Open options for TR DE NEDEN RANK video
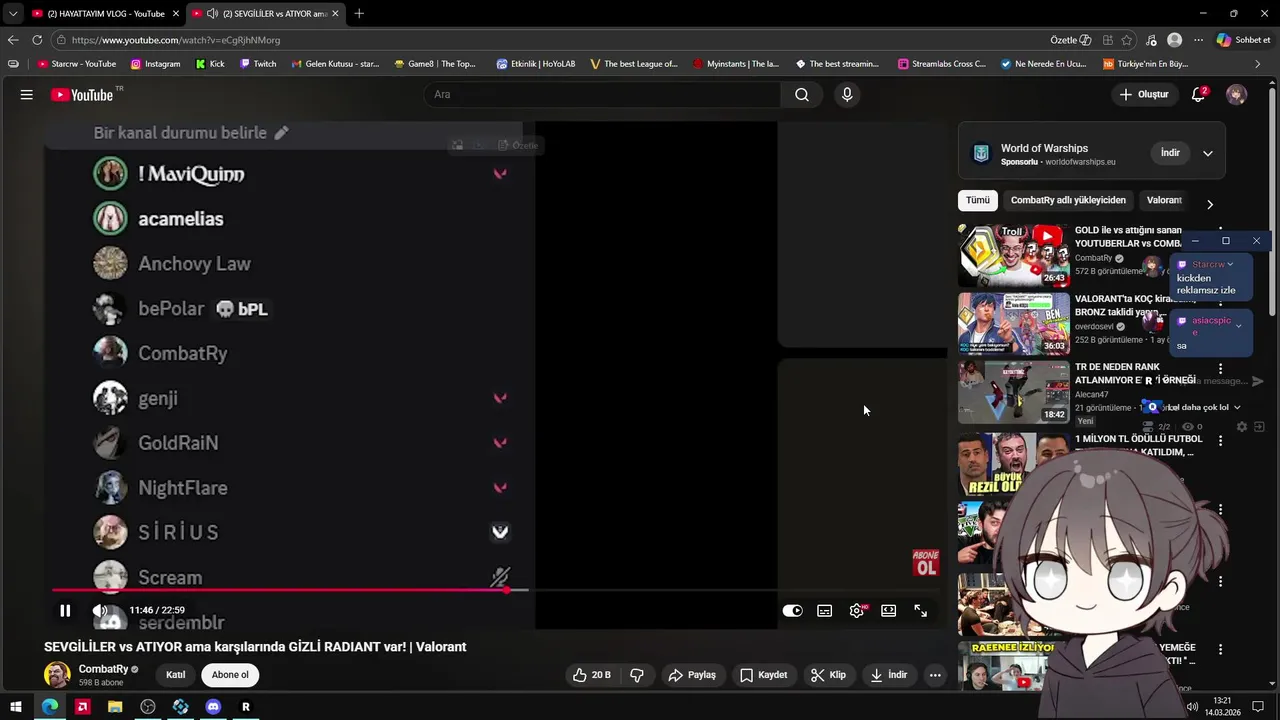This screenshot has width=1280, height=720. [1220, 369]
